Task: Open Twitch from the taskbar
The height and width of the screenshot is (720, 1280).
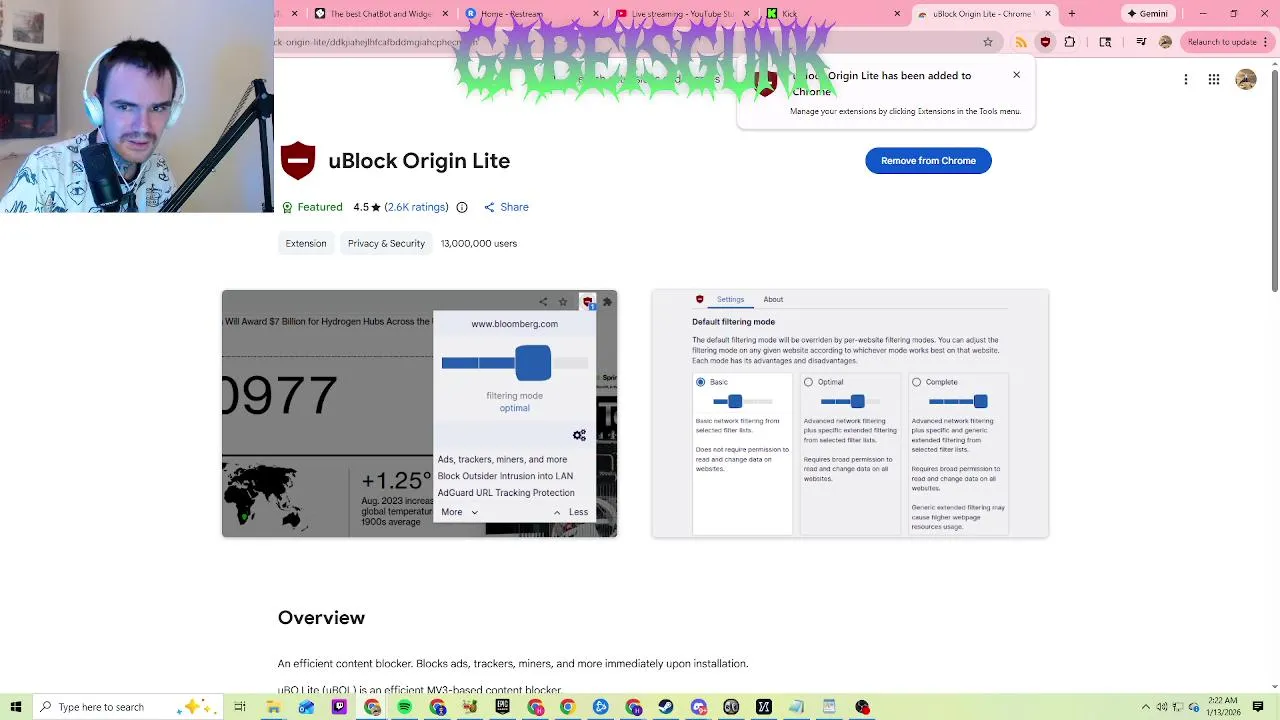Action: point(339,707)
